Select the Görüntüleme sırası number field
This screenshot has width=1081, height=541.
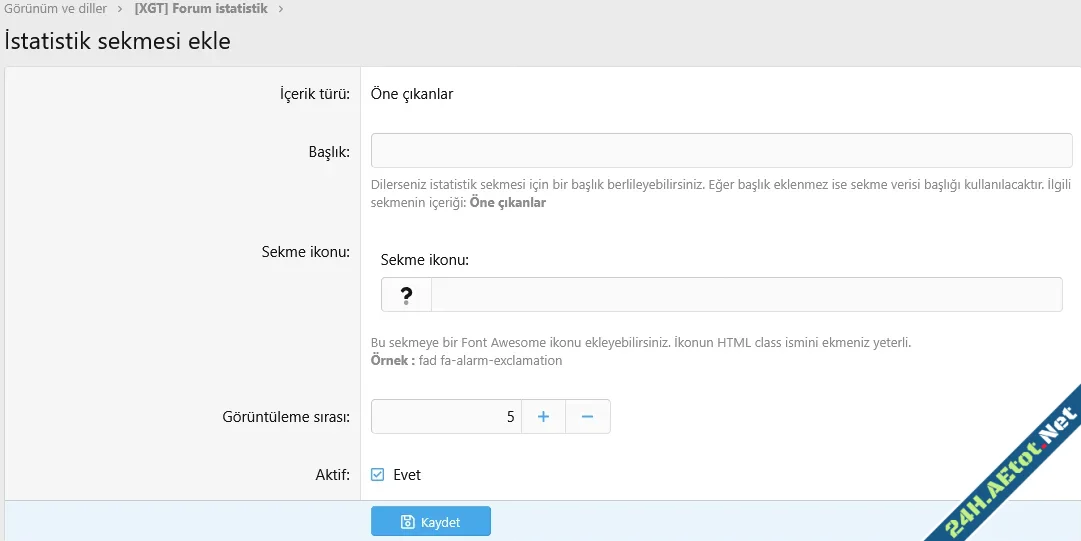(445, 417)
